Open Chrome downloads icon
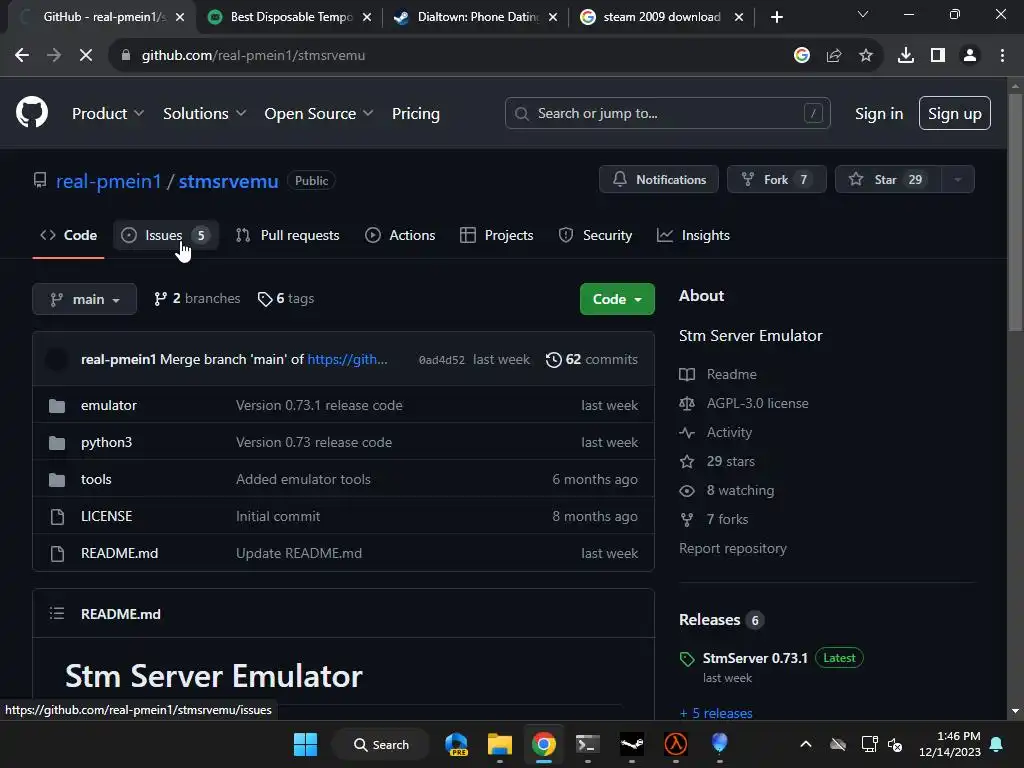 click(x=906, y=56)
